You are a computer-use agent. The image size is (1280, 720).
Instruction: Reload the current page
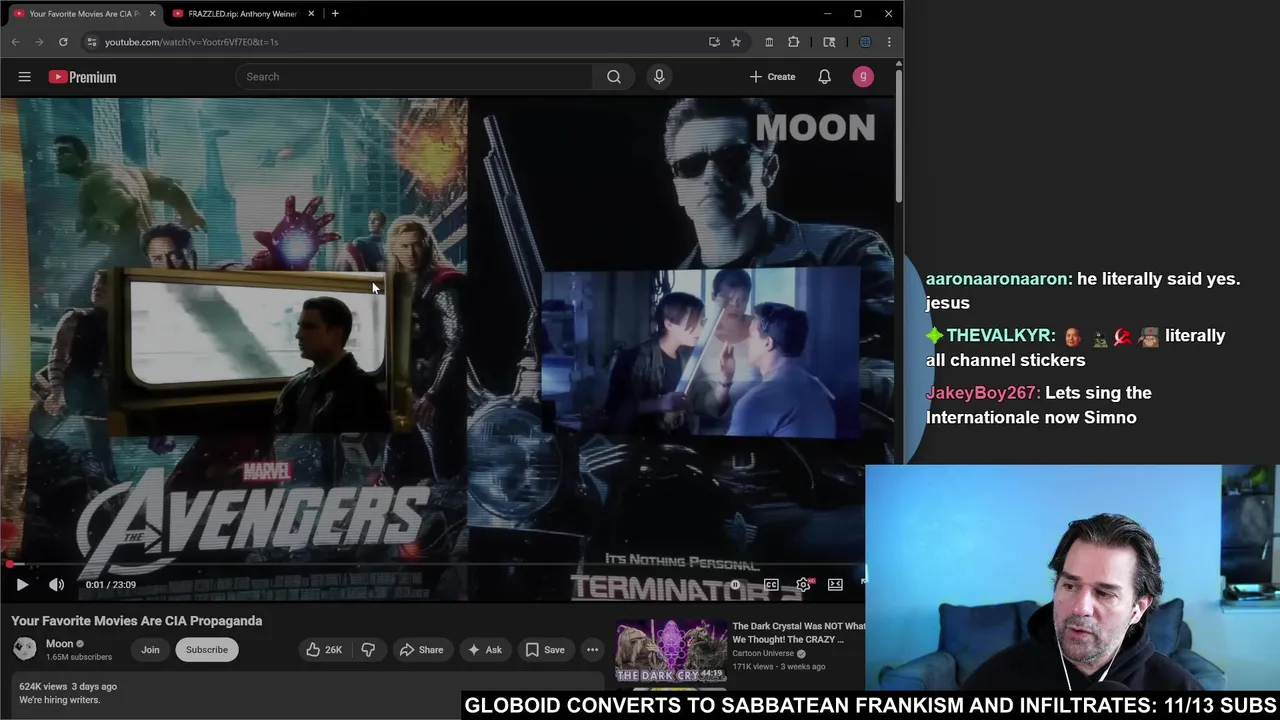coord(63,42)
